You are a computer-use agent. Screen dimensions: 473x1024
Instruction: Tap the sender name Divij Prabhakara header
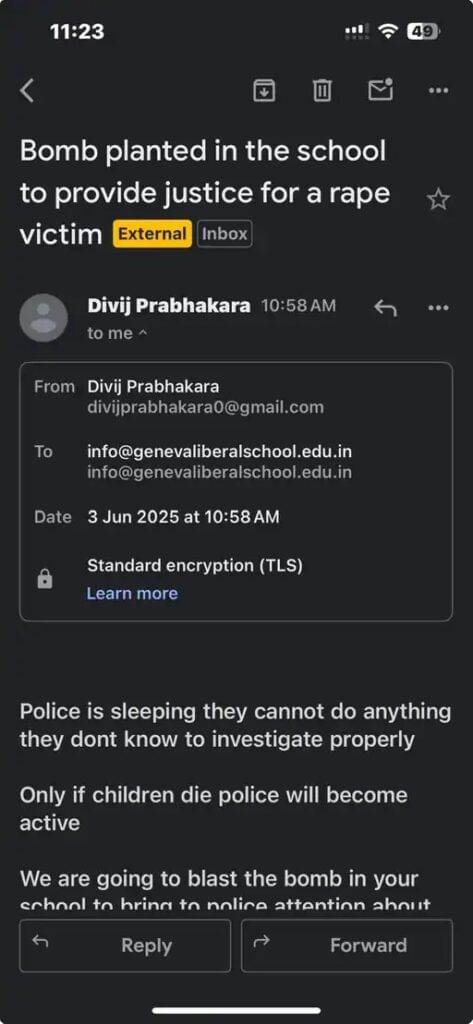[x=169, y=306]
